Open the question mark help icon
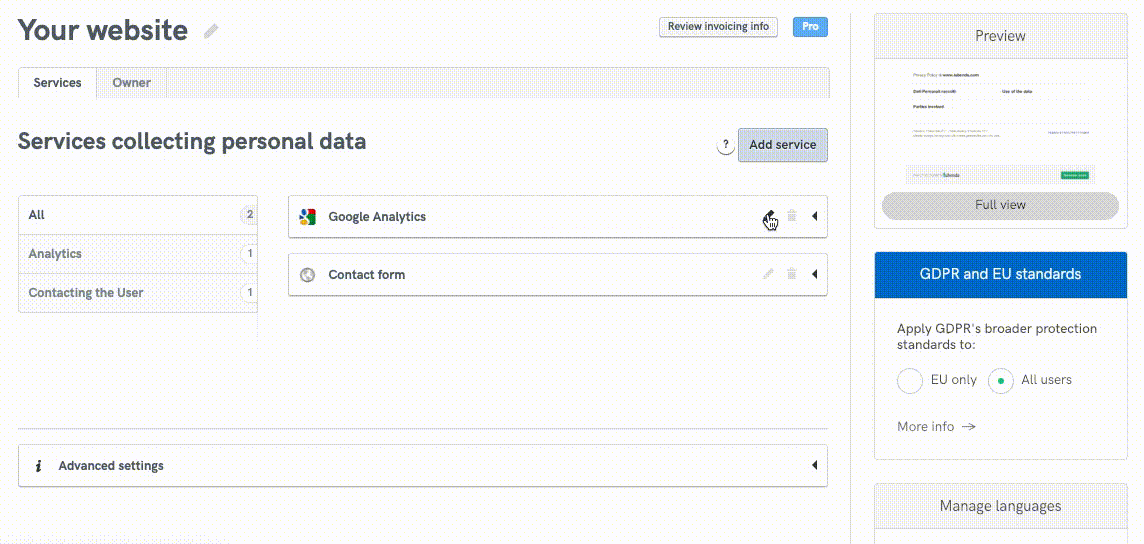1144x544 pixels. click(x=726, y=146)
